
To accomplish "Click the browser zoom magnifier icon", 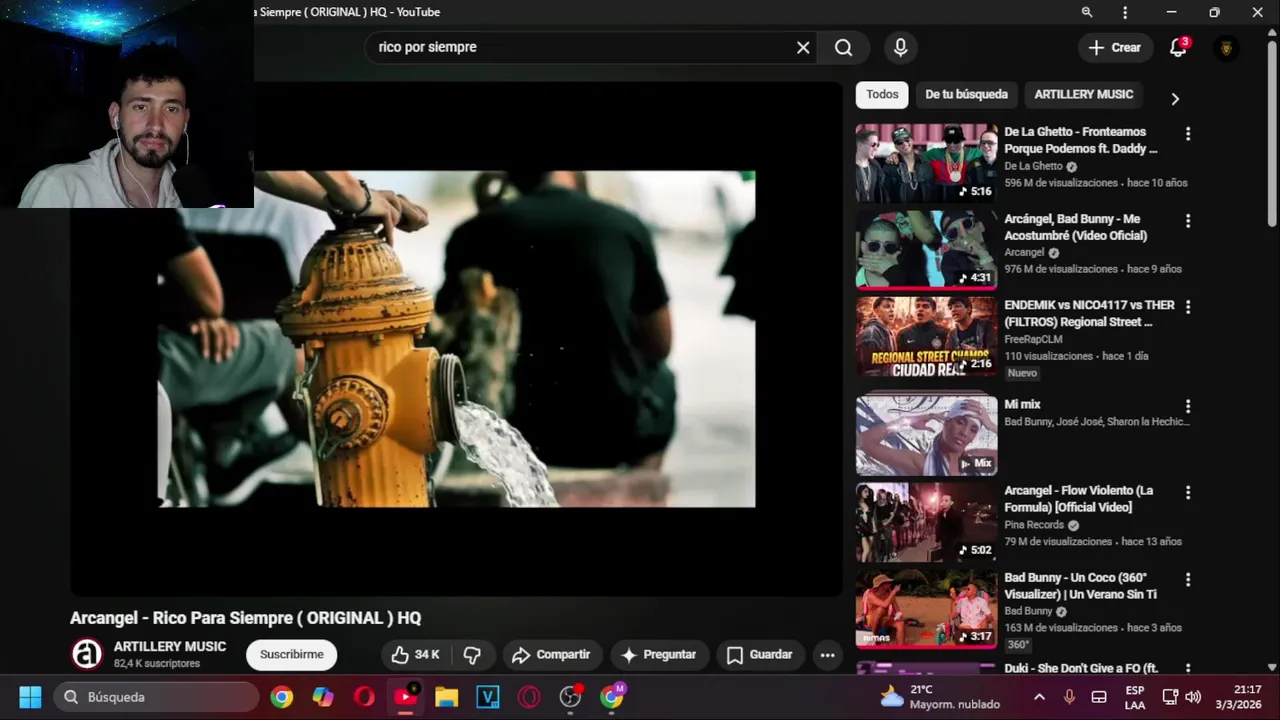I will 1086,12.
